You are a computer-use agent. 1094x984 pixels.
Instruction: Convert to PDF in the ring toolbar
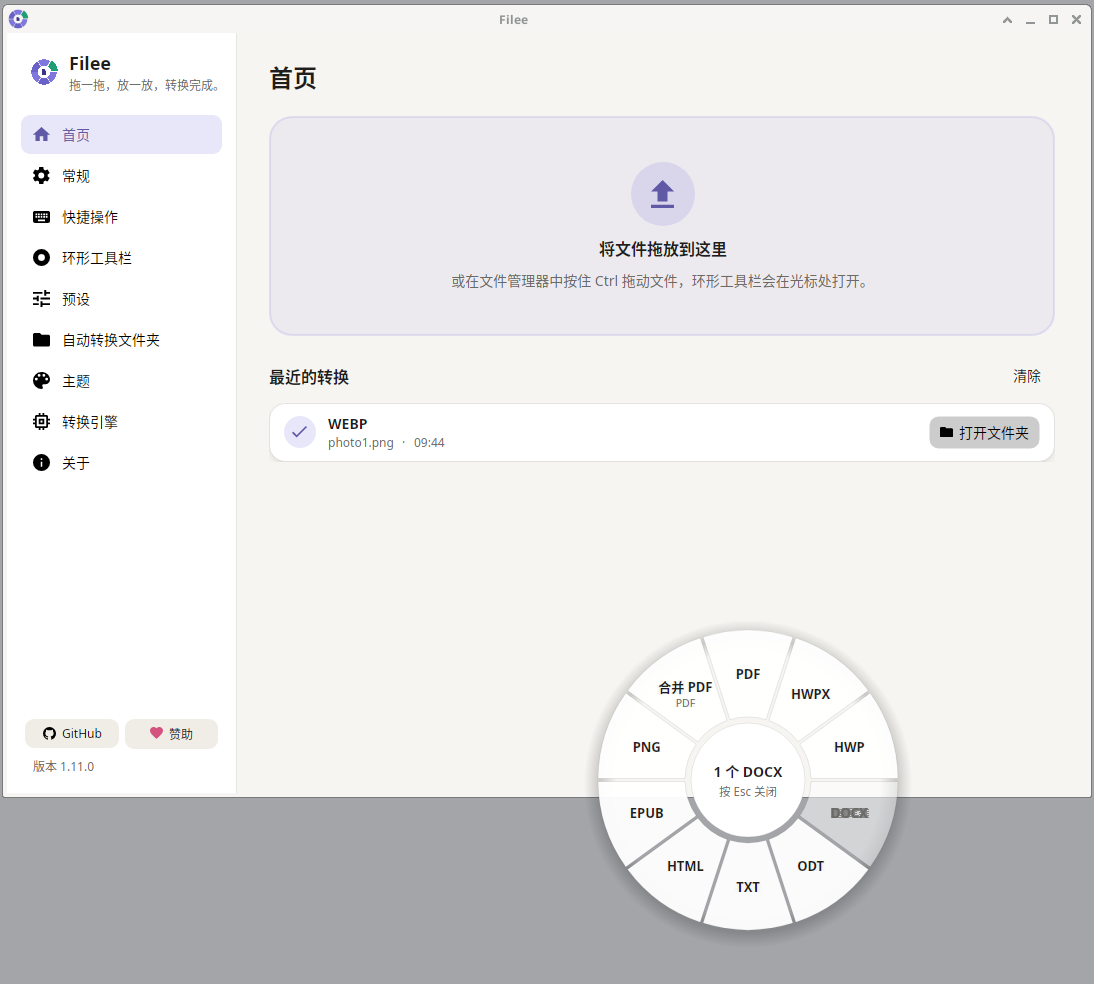(748, 674)
